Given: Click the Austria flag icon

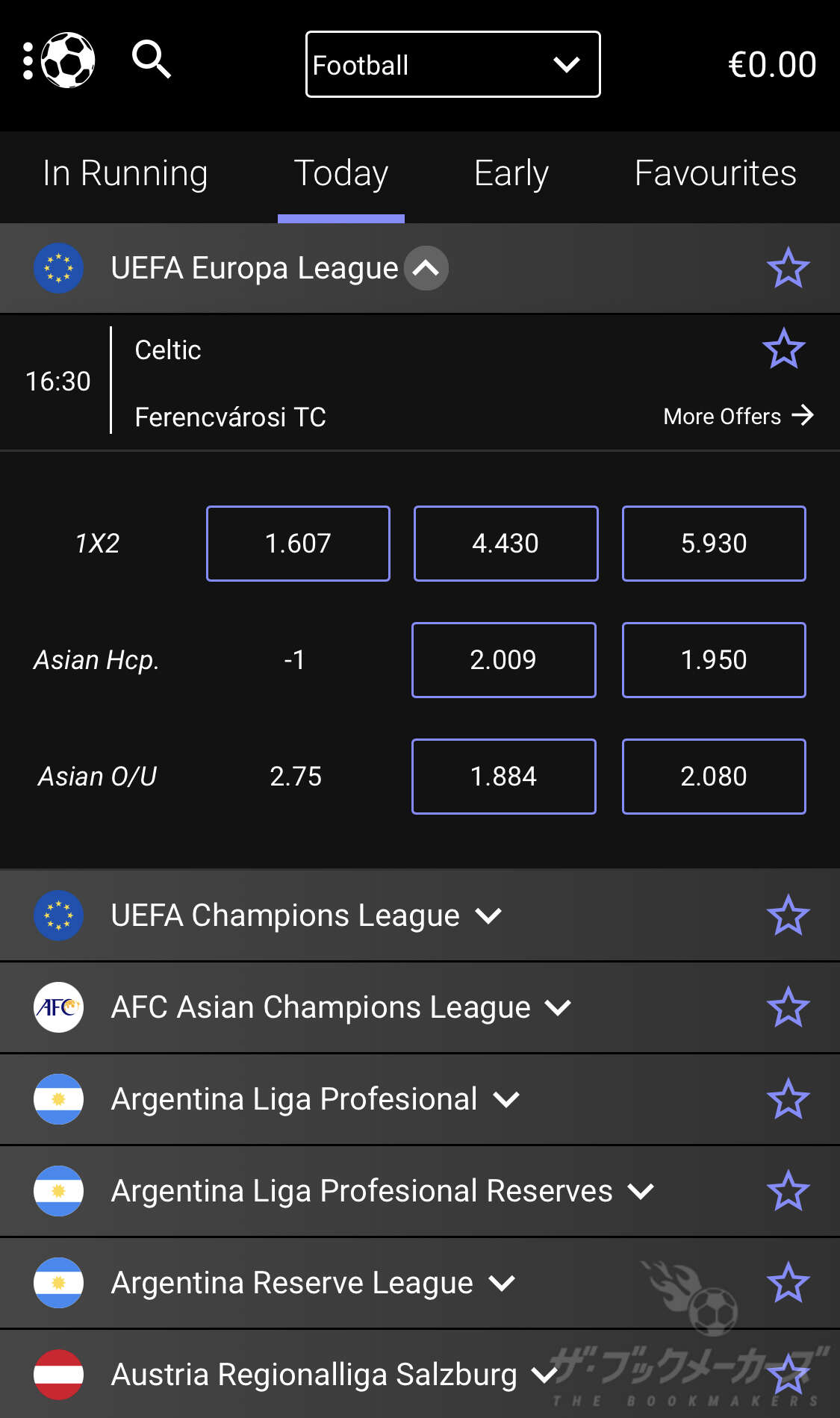Looking at the screenshot, I should (58, 1375).
